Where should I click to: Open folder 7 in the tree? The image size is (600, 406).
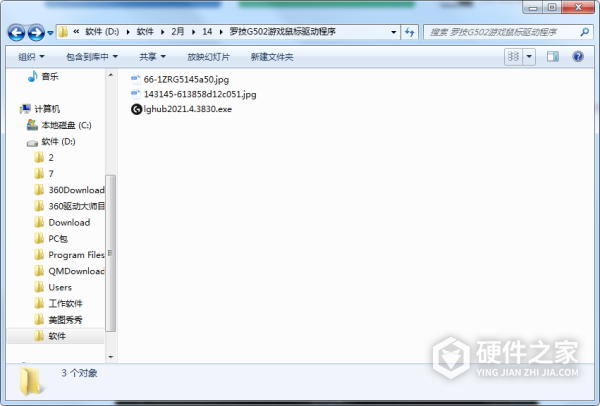51,174
